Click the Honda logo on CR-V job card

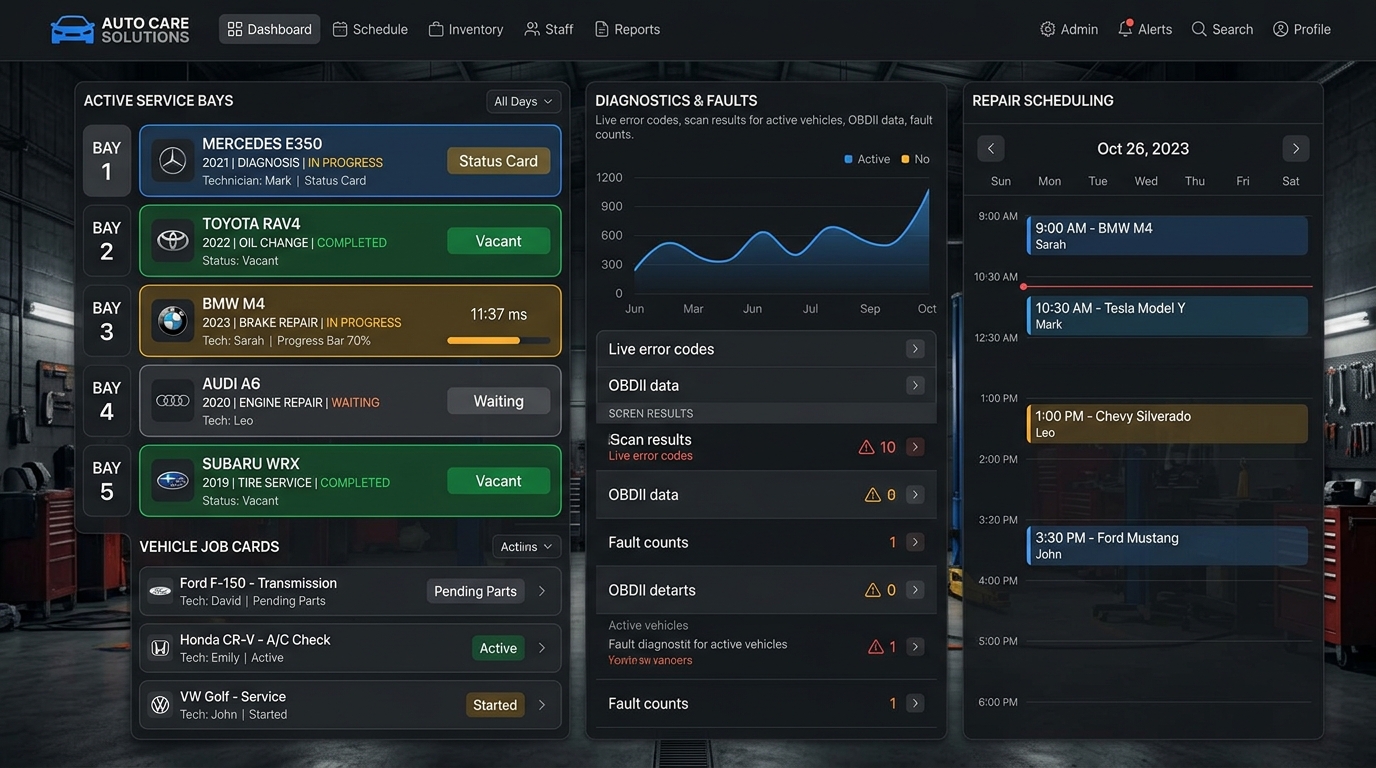pyautogui.click(x=160, y=648)
